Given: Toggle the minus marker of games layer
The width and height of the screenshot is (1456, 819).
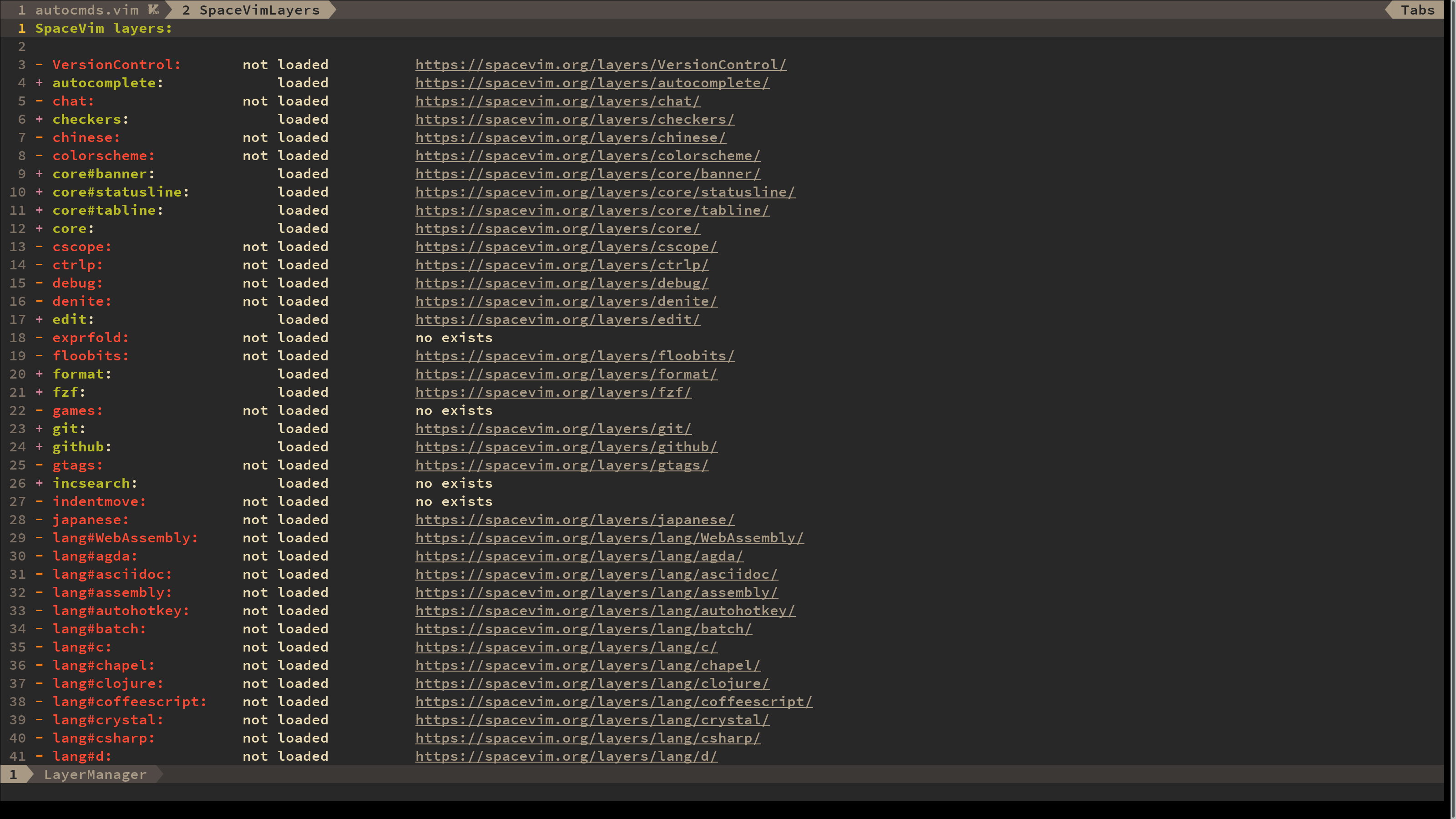Looking at the screenshot, I should click(x=39, y=411).
